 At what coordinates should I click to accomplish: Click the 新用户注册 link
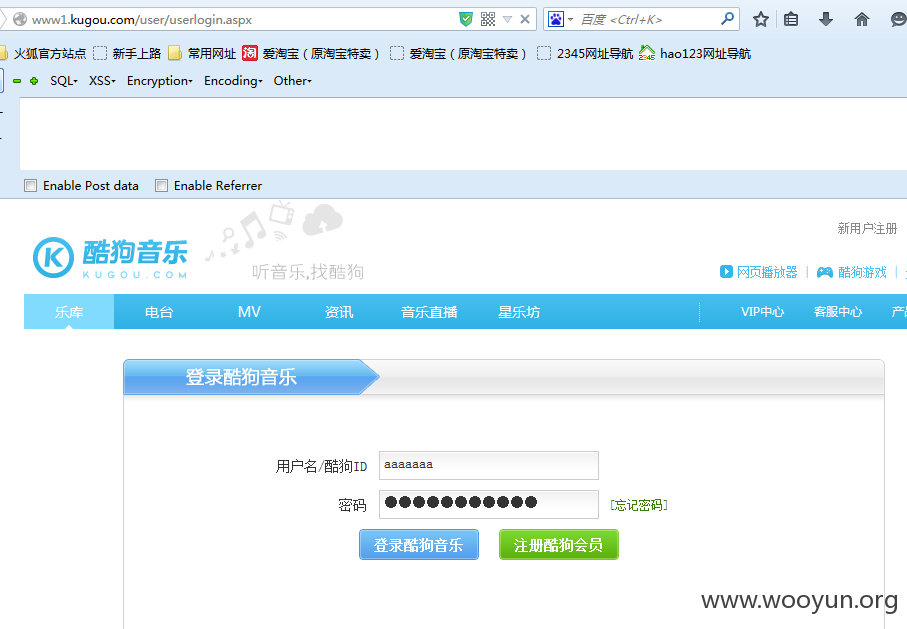[x=867, y=229]
